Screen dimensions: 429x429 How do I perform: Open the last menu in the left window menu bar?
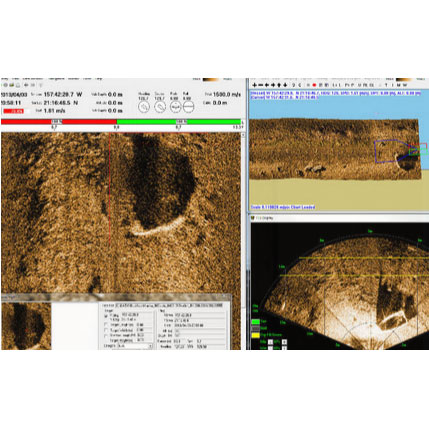(x=99, y=79)
